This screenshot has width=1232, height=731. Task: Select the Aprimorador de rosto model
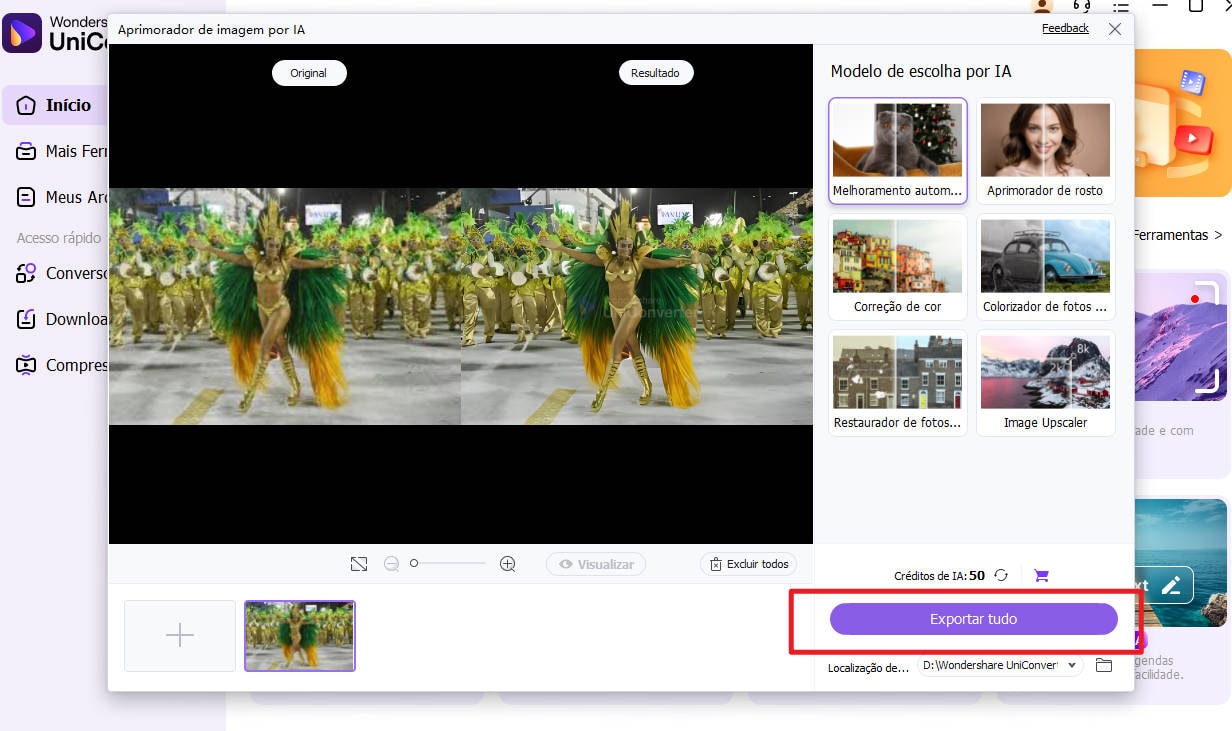pos(1045,151)
